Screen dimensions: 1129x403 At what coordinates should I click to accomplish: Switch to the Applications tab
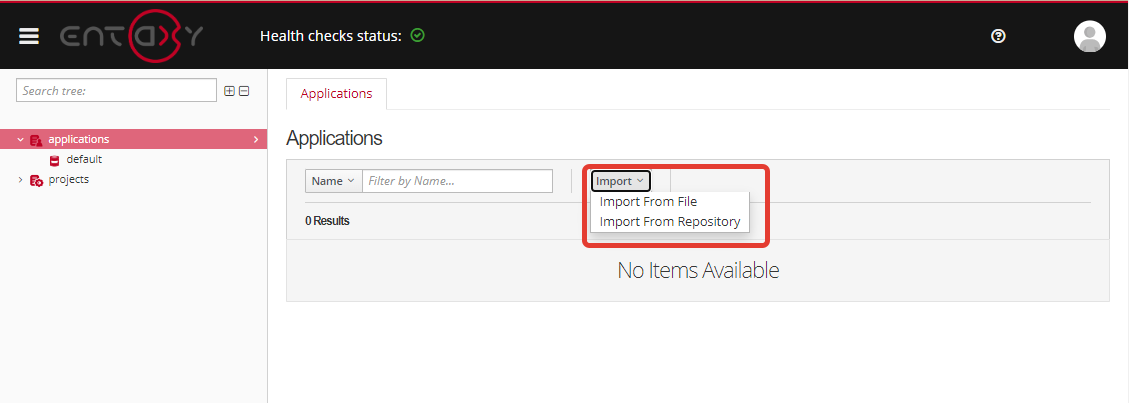[336, 94]
